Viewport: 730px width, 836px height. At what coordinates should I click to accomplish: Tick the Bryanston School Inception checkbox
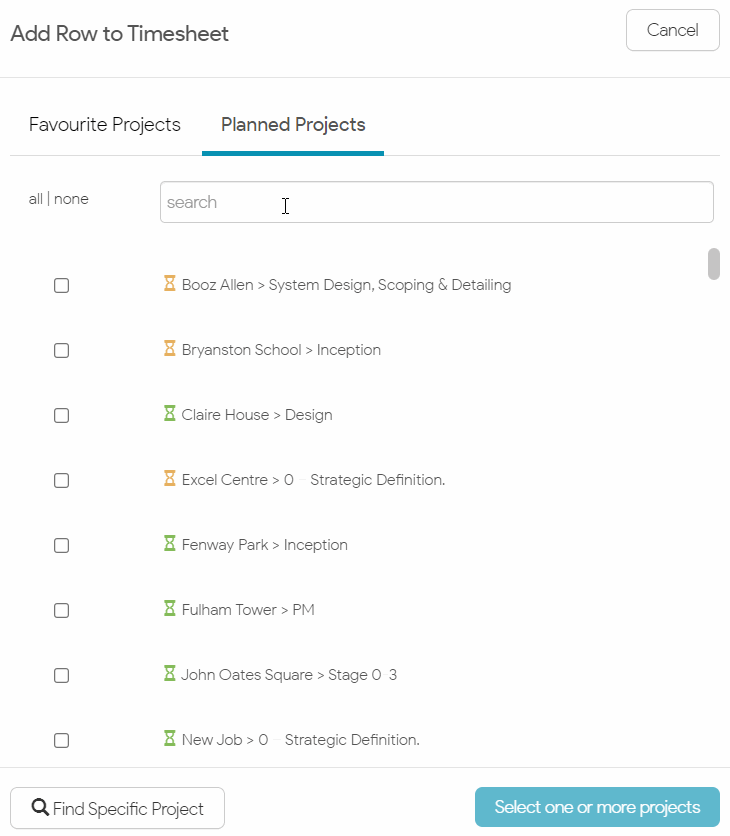pos(61,350)
